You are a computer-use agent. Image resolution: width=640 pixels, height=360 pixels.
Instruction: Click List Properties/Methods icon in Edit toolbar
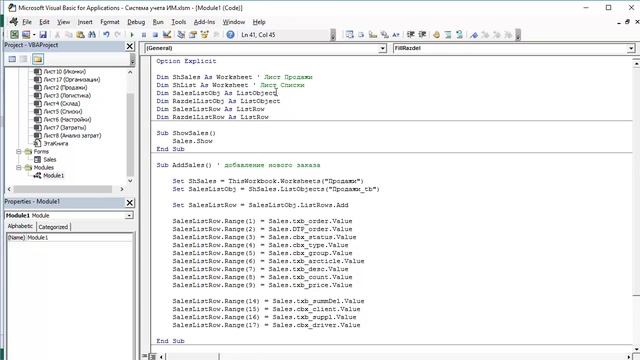(349, 35)
